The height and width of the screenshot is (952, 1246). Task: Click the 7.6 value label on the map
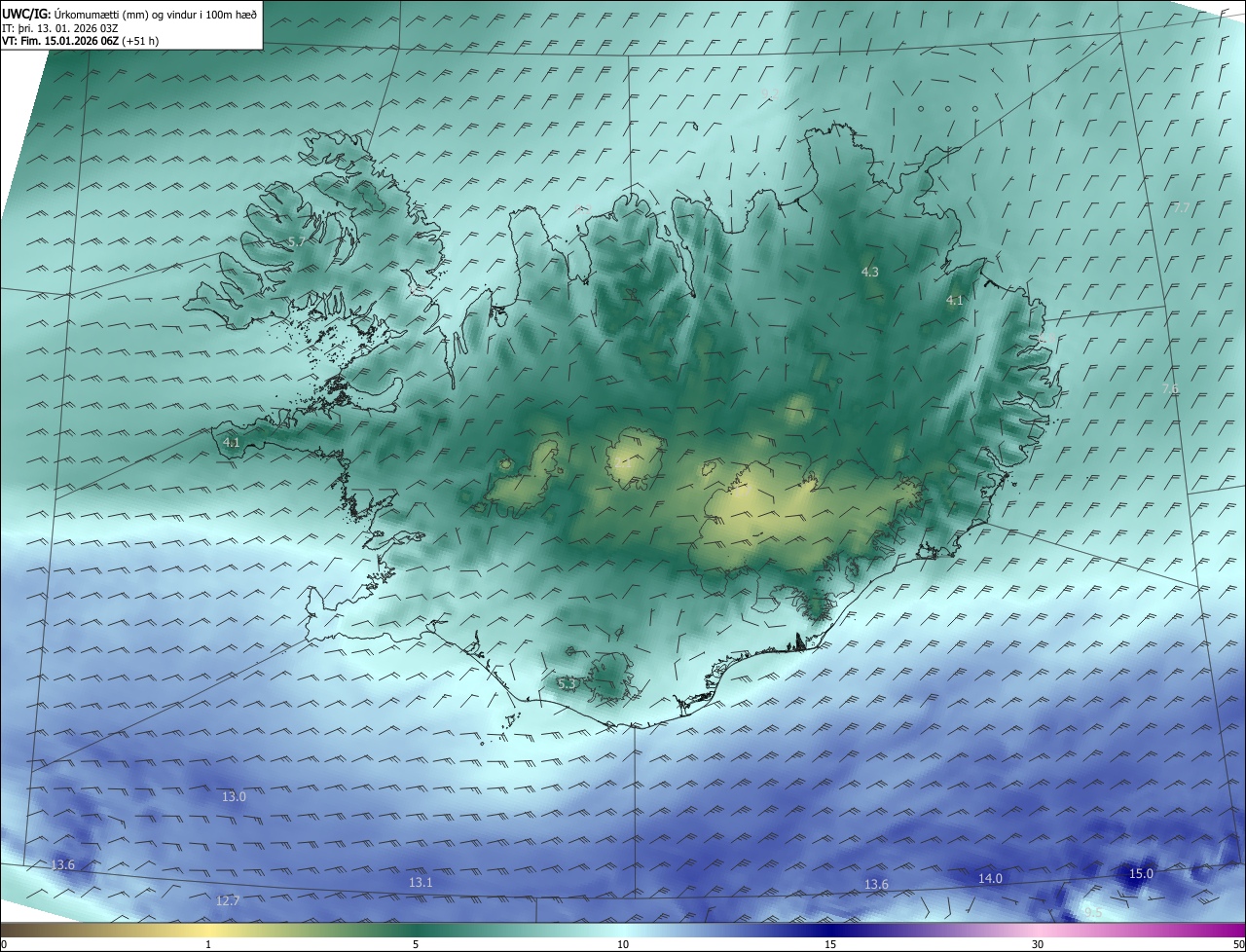click(x=1170, y=389)
